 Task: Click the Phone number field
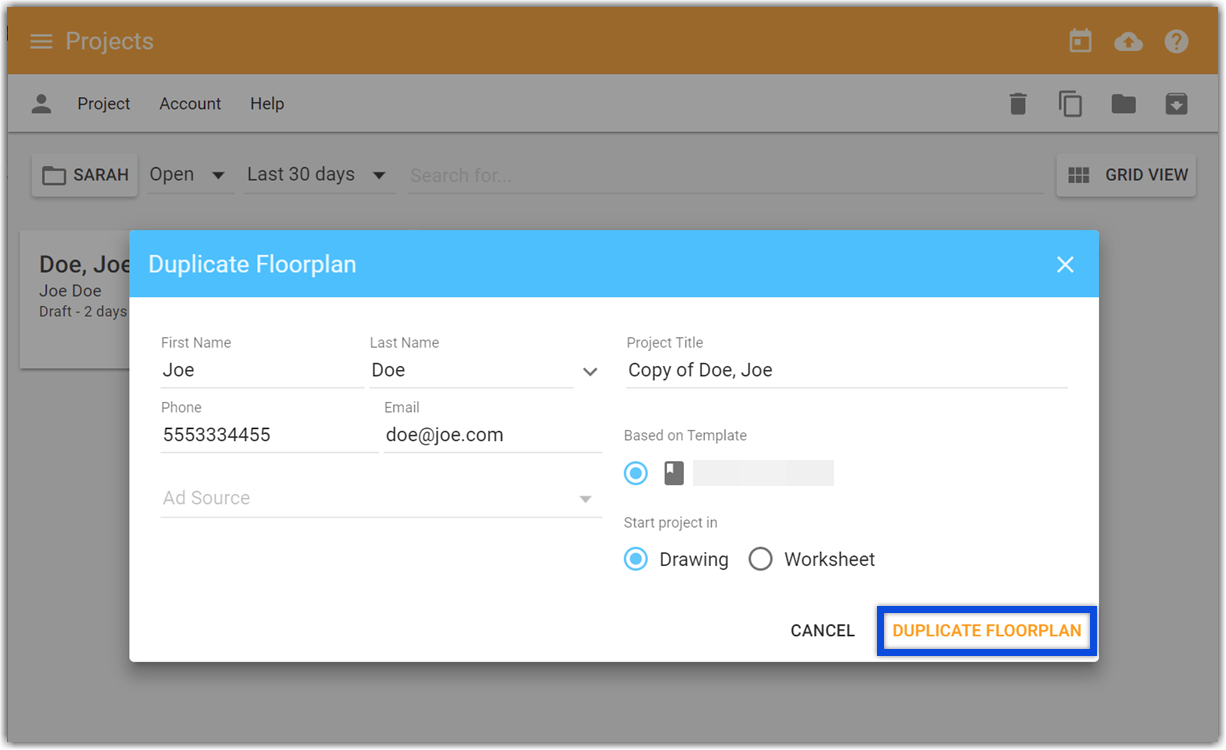pyautogui.click(x=269, y=435)
